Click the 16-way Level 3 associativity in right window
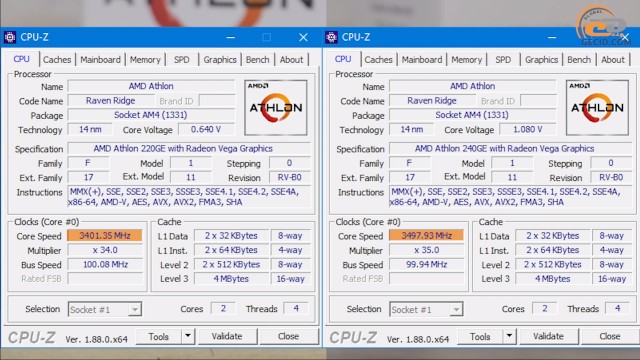Screen dimensions: 640x360 point(612,279)
